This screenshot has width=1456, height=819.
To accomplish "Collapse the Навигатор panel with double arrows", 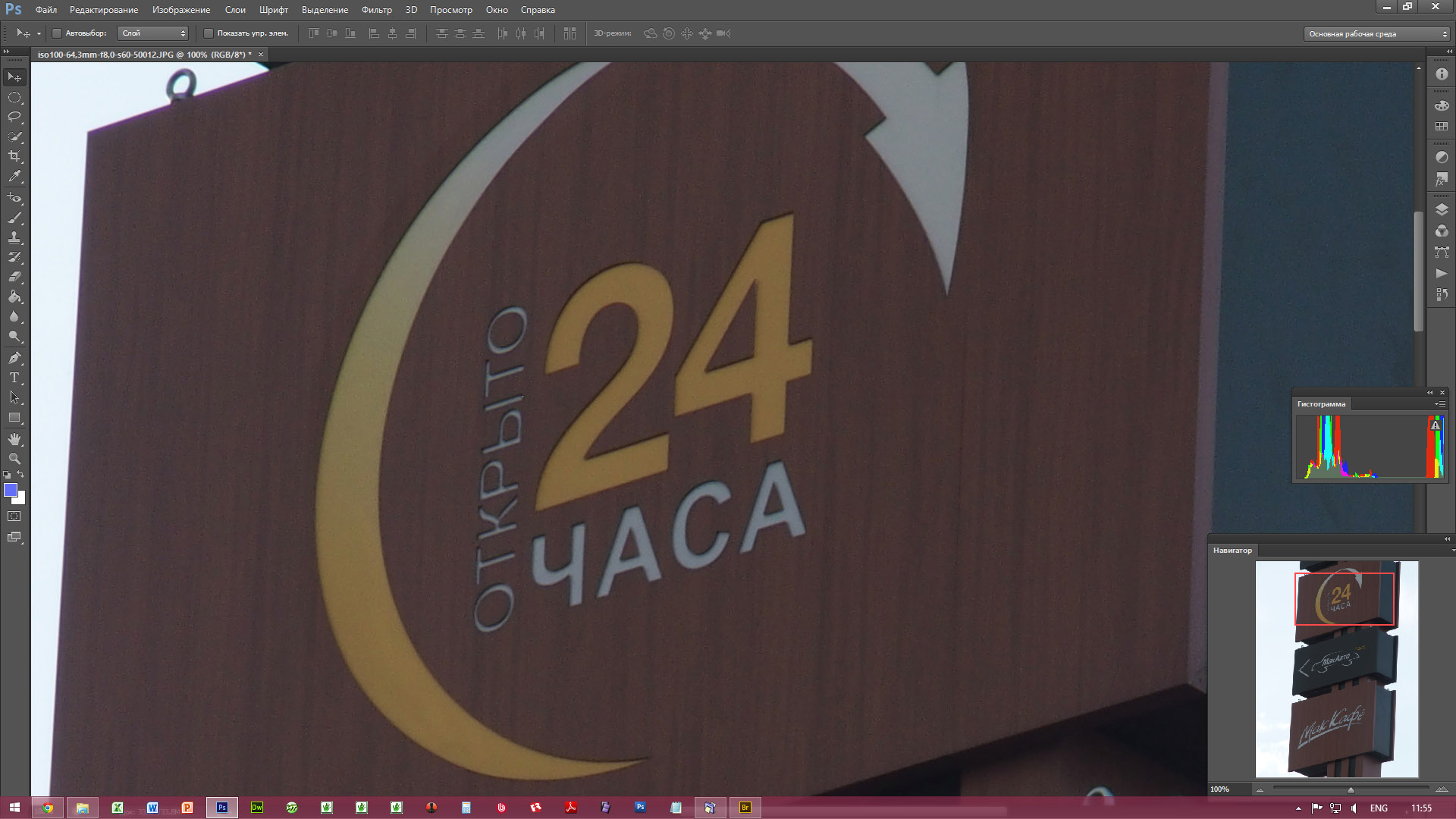I will (x=1446, y=538).
